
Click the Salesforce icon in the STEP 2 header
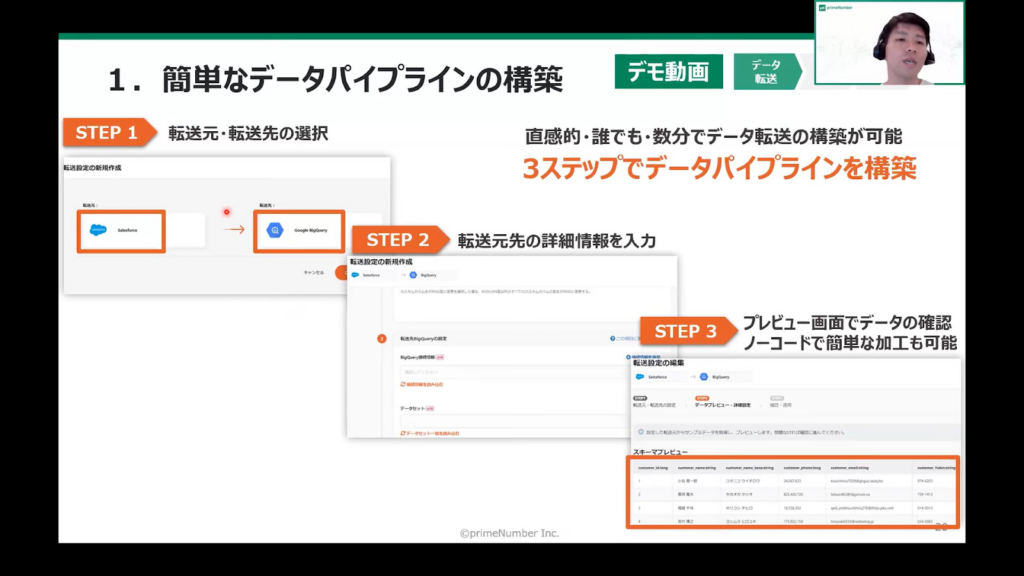tap(355, 273)
